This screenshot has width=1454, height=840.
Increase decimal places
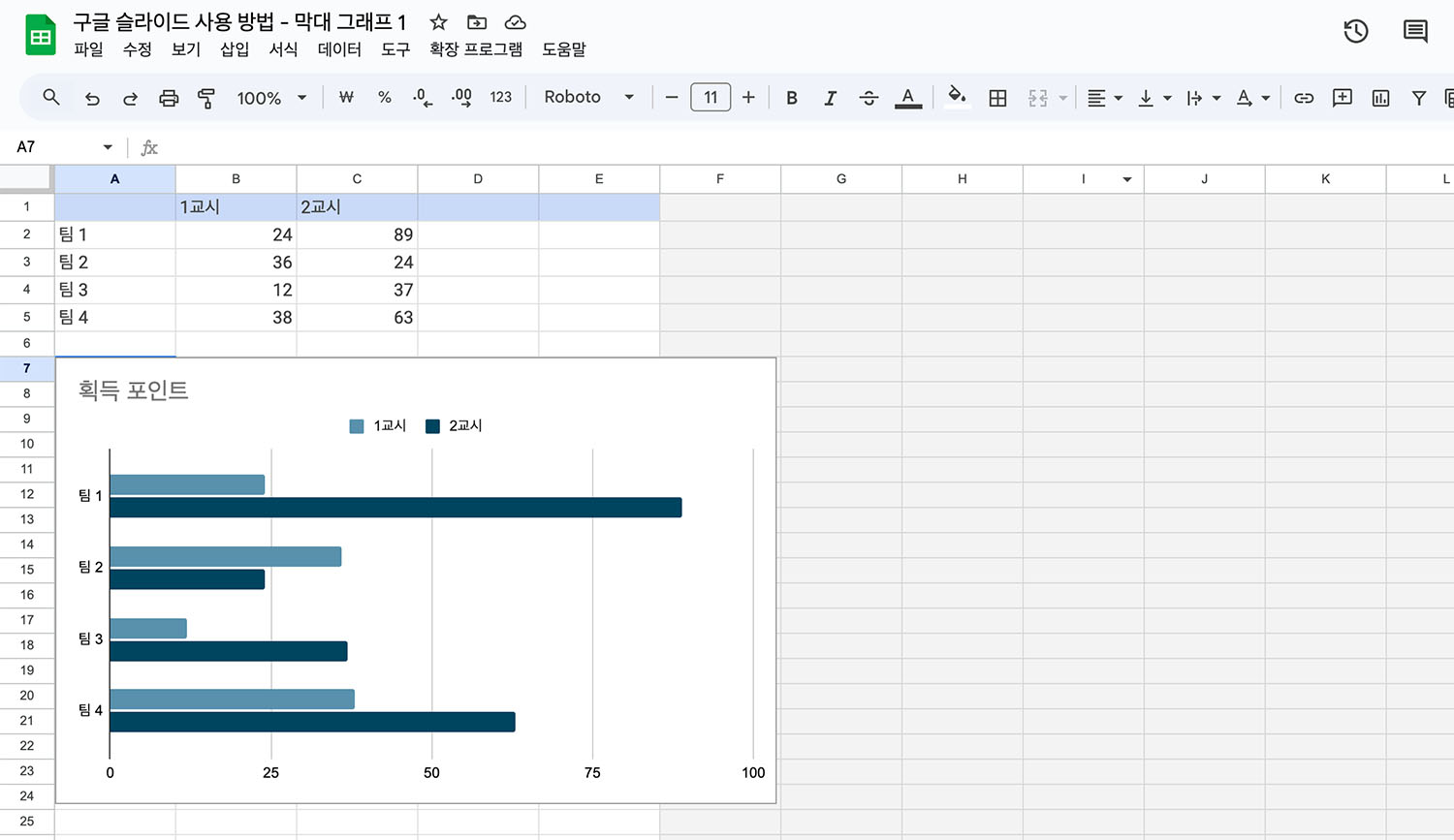coord(461,98)
